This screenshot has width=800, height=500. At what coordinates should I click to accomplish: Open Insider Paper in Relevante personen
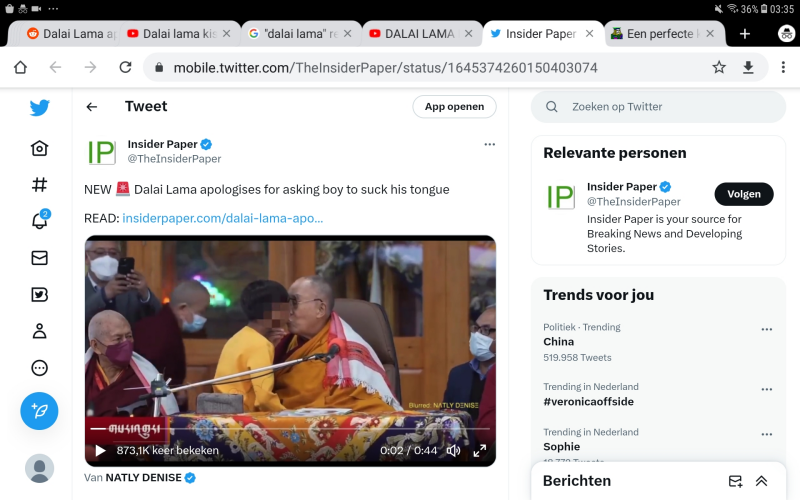click(621, 187)
